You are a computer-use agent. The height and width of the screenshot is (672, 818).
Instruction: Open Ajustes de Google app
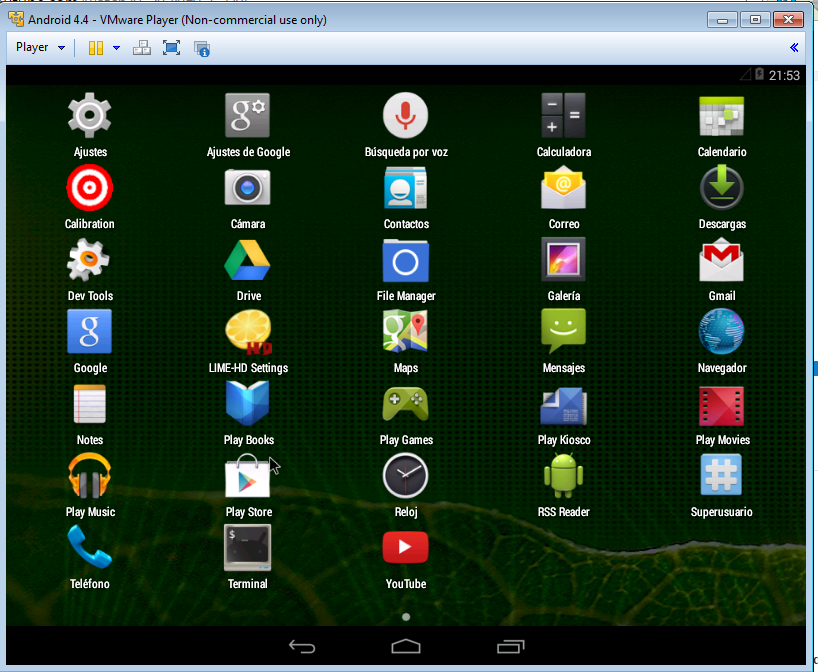coord(248,116)
